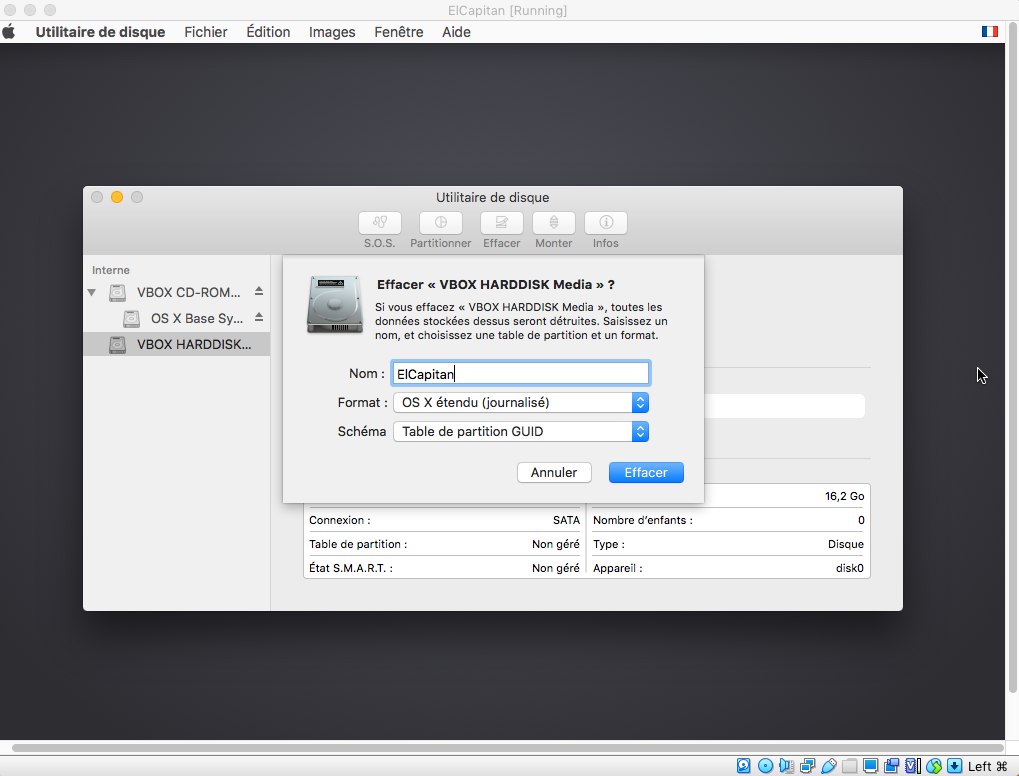This screenshot has height=776, width=1019.
Task: Select VBOX HARDDISK... in the sidebar
Action: (x=177, y=344)
